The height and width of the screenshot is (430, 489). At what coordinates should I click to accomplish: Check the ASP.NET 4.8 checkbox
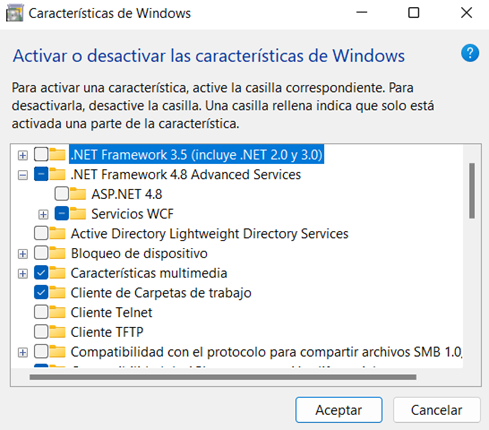click(62, 194)
